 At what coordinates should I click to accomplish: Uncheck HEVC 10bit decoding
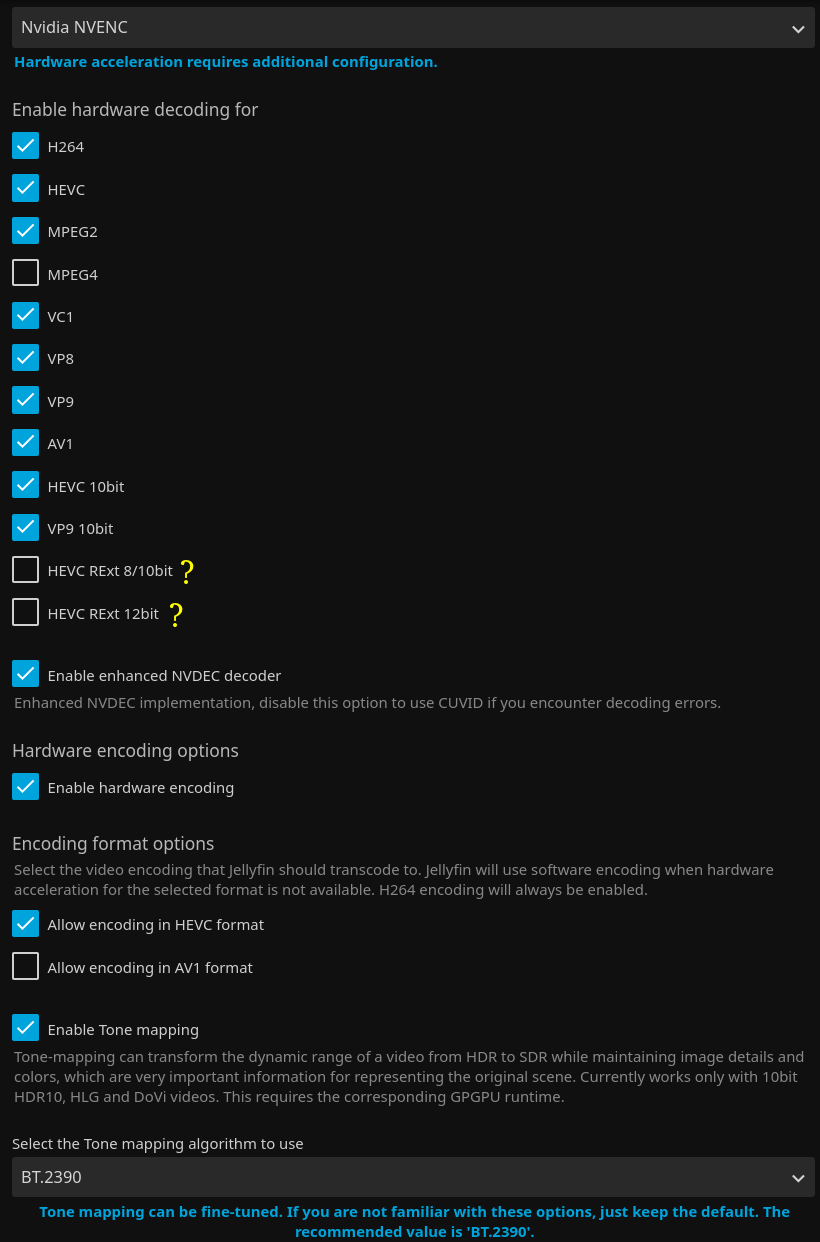tap(26, 486)
